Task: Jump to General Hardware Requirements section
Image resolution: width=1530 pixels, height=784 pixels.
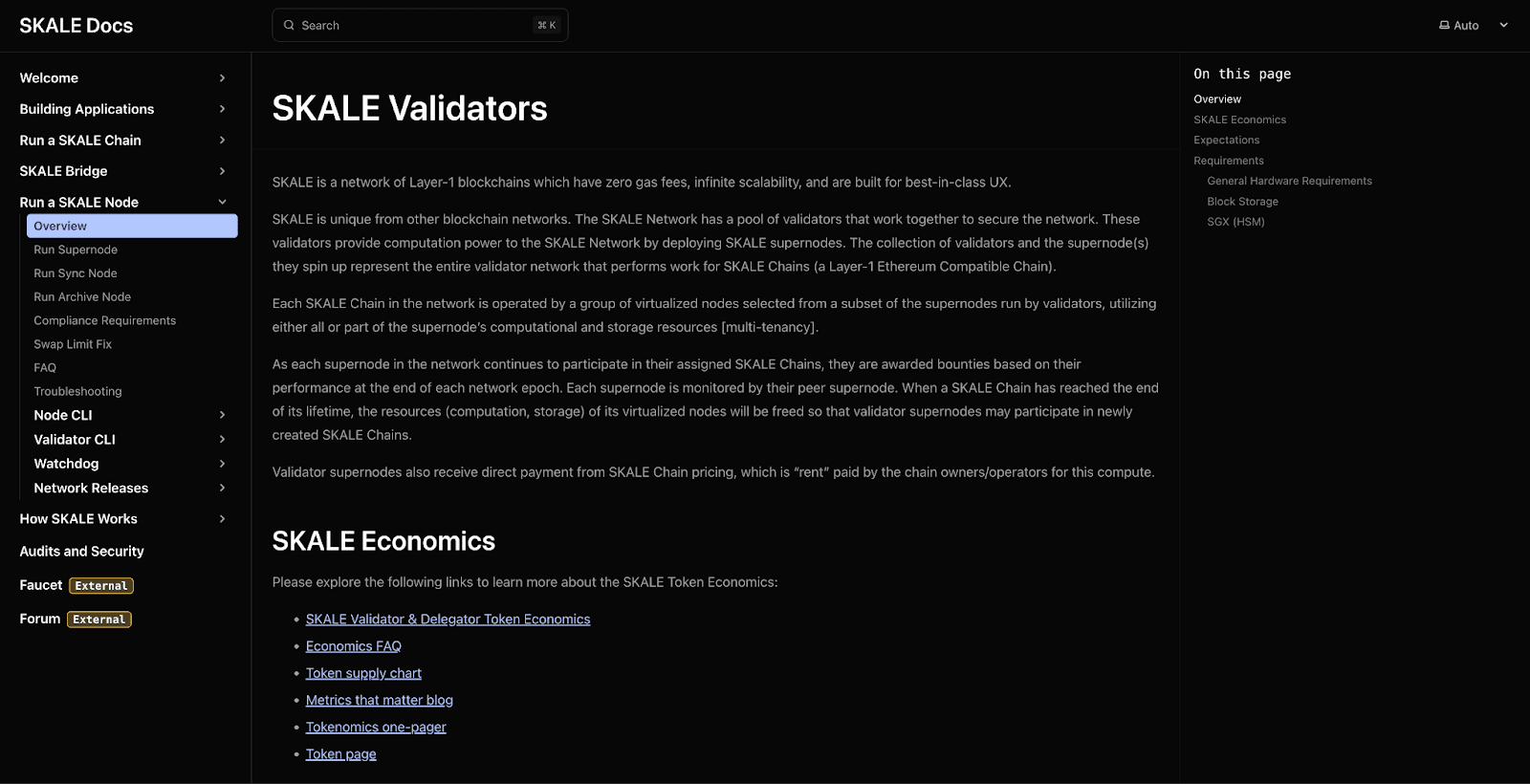Action: click(x=1289, y=181)
